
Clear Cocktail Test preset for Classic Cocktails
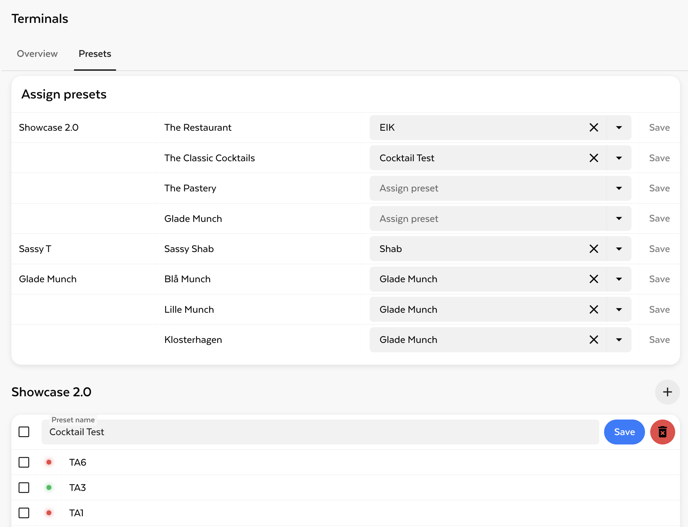pos(593,158)
